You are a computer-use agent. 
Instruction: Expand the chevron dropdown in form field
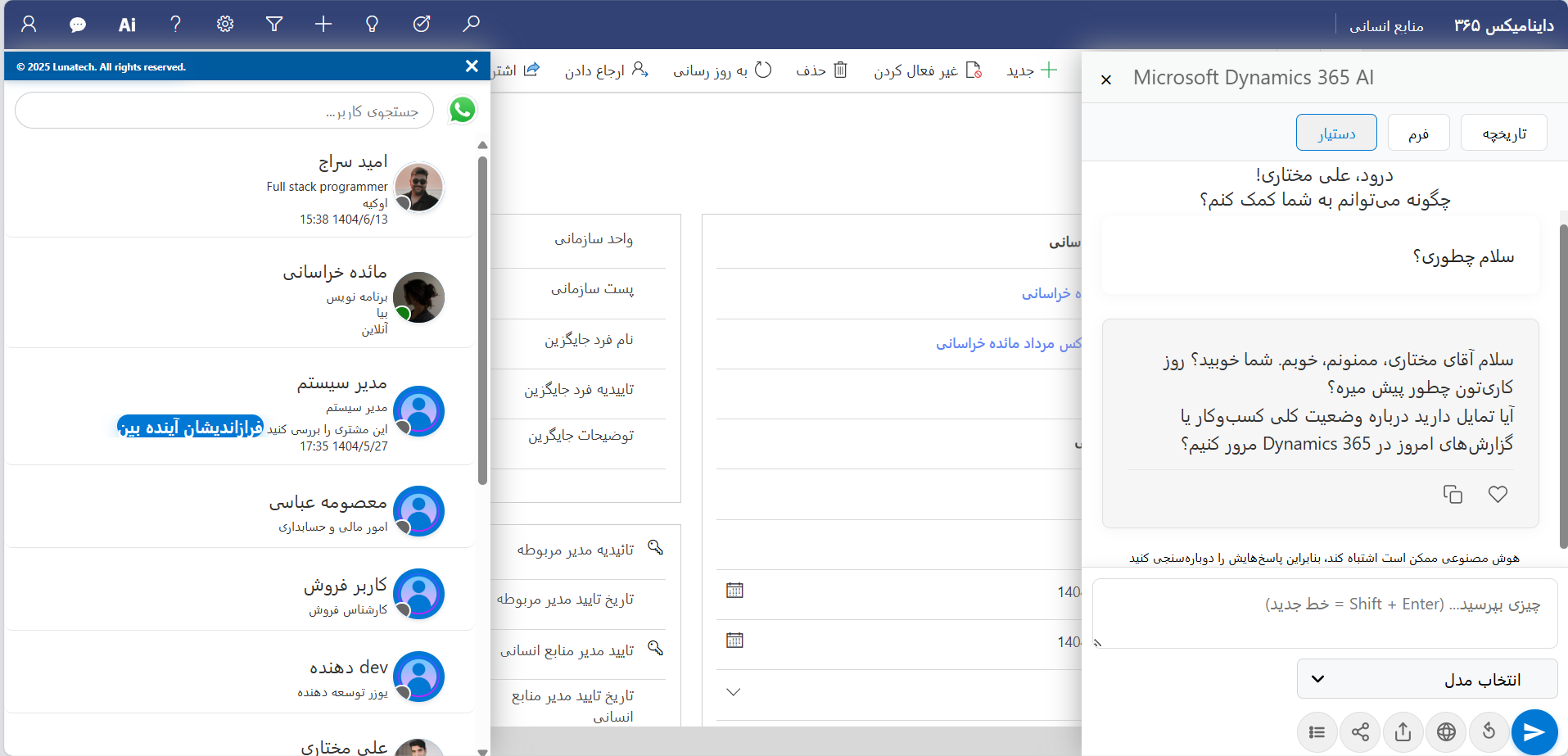734,692
